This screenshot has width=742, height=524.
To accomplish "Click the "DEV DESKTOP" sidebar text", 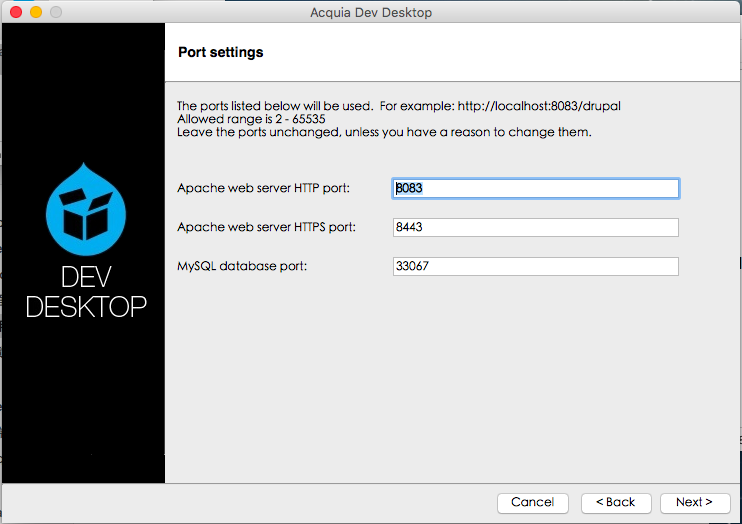I will click(86, 292).
